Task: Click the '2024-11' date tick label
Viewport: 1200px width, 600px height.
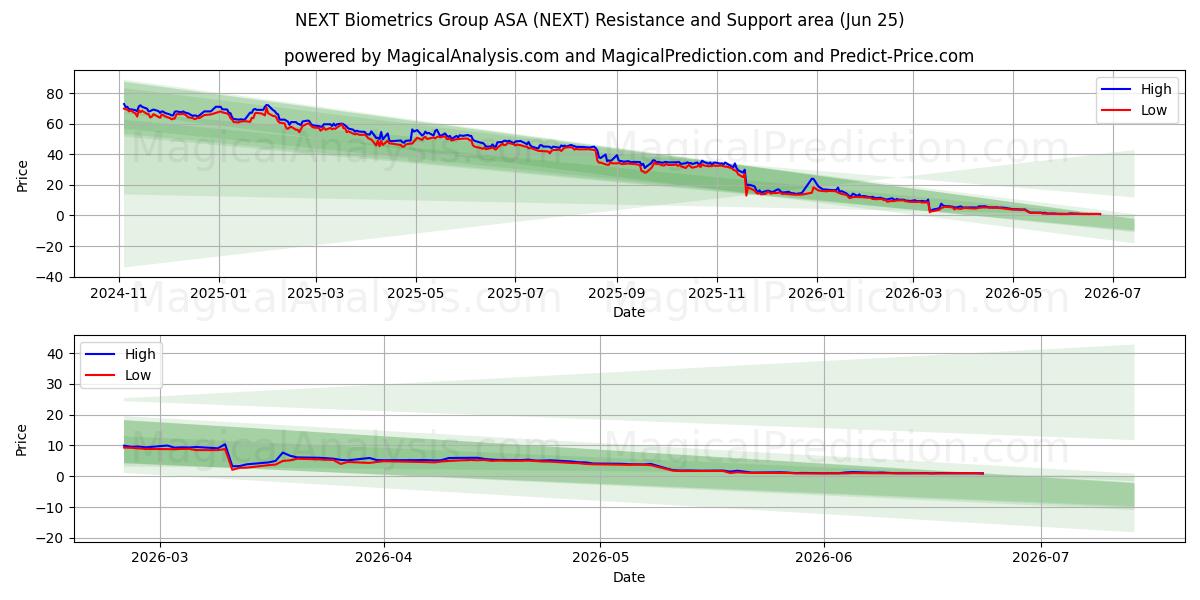Action: click(x=119, y=295)
